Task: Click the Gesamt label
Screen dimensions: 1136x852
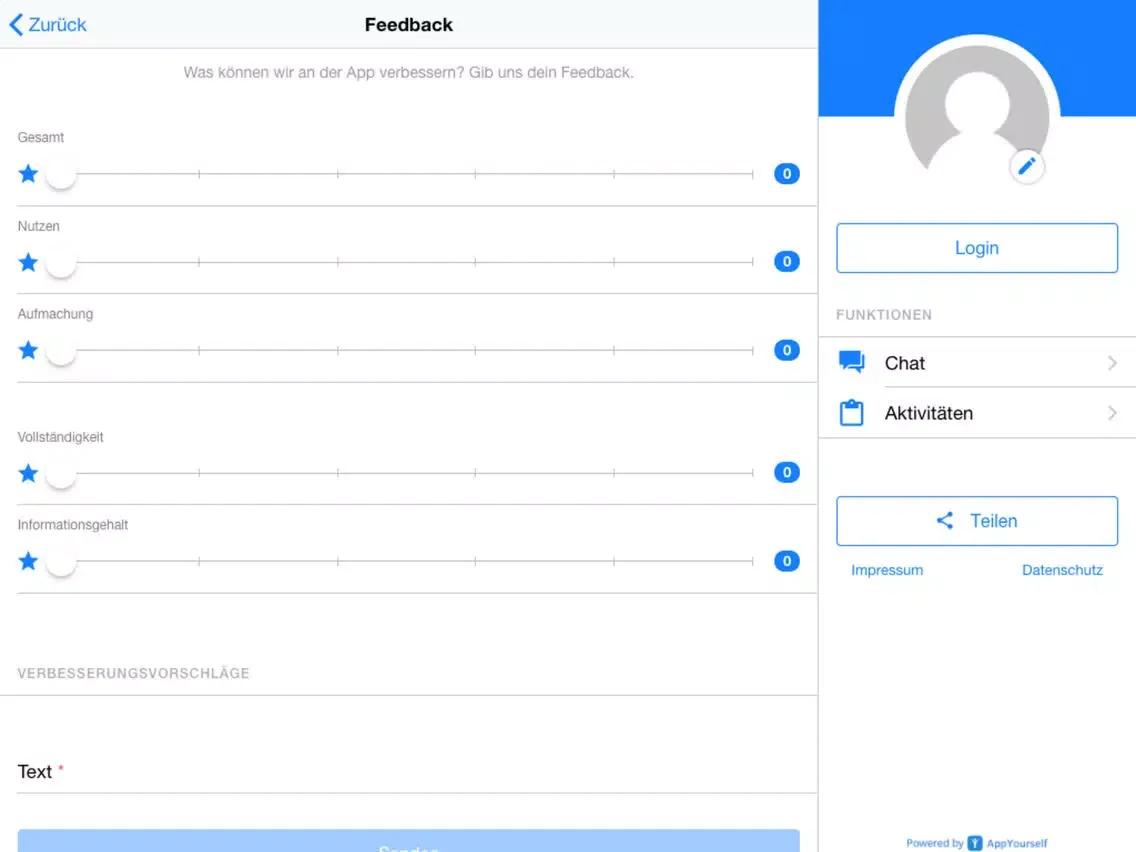Action: pyautogui.click(x=41, y=138)
